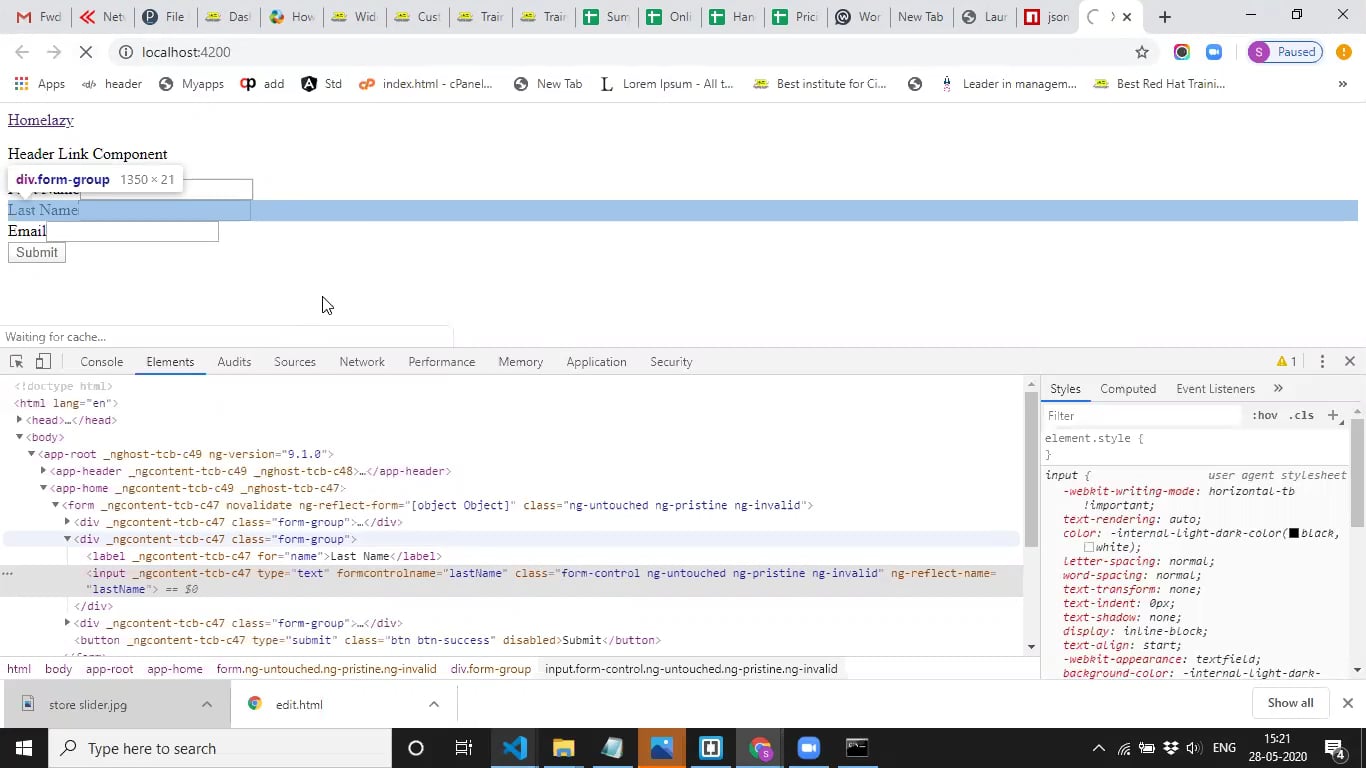Image resolution: width=1366 pixels, height=768 pixels.
Task: Open Visual Studio Code from the taskbar
Action: pos(515,748)
